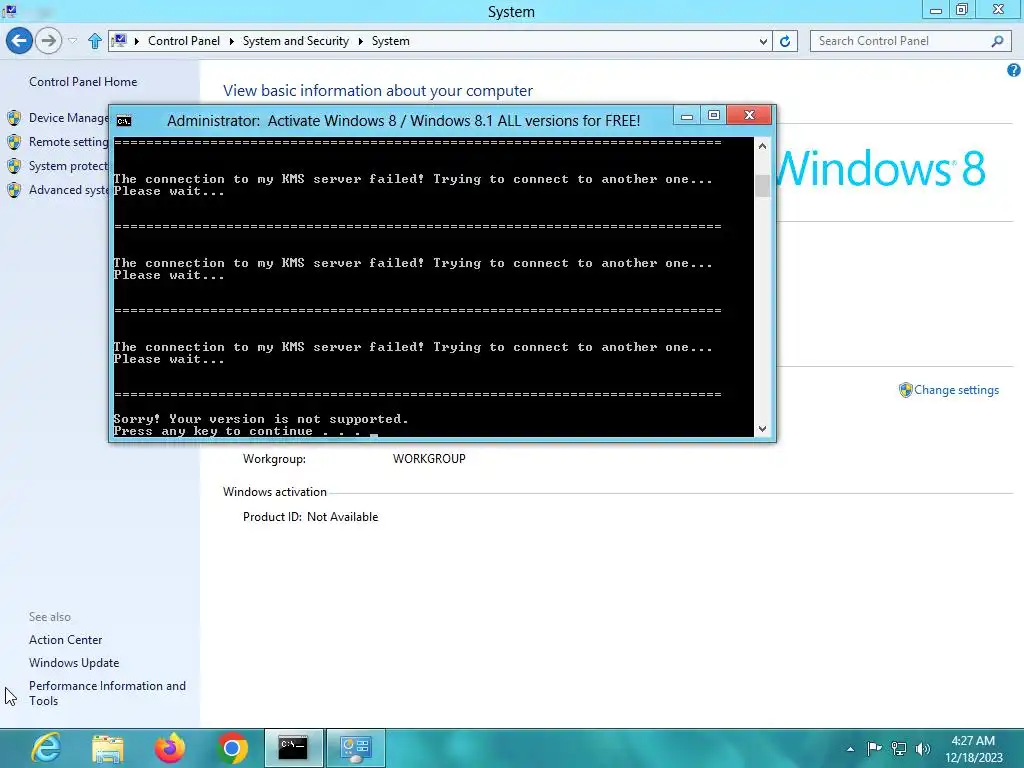Image resolution: width=1024 pixels, height=768 pixels.
Task: Click the System icon in address bar
Action: 119,41
